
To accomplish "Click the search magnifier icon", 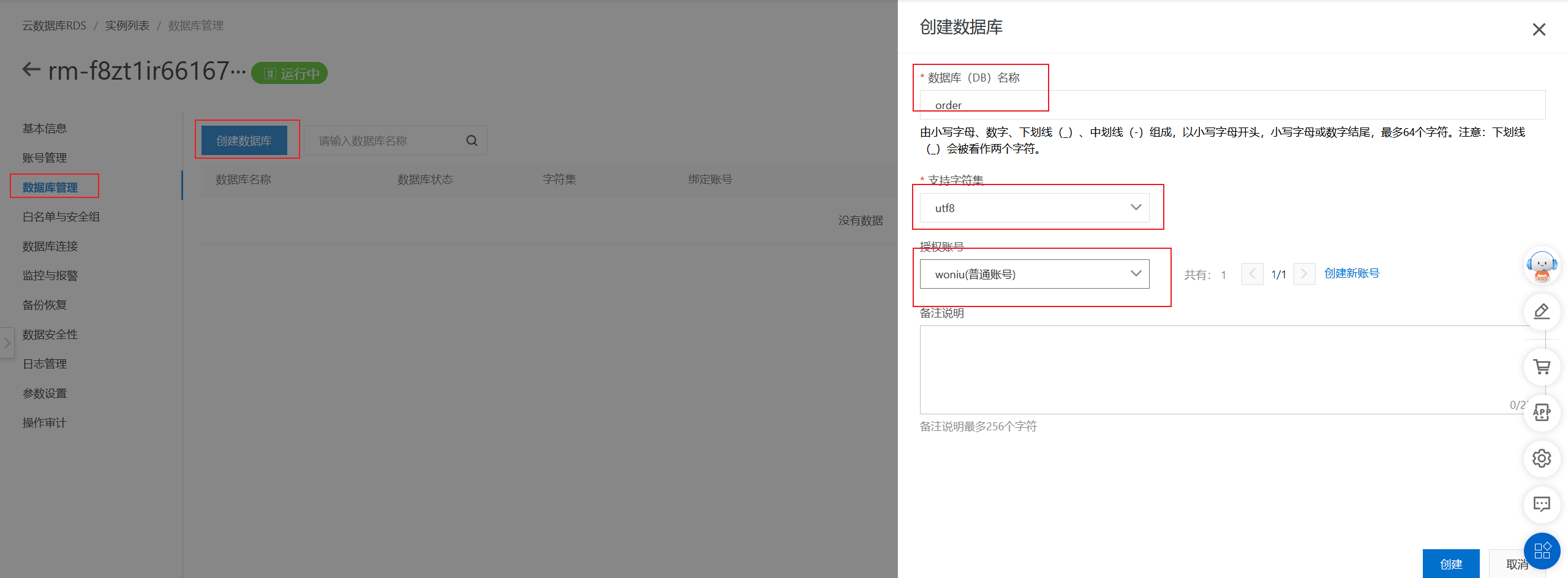I will click(472, 140).
